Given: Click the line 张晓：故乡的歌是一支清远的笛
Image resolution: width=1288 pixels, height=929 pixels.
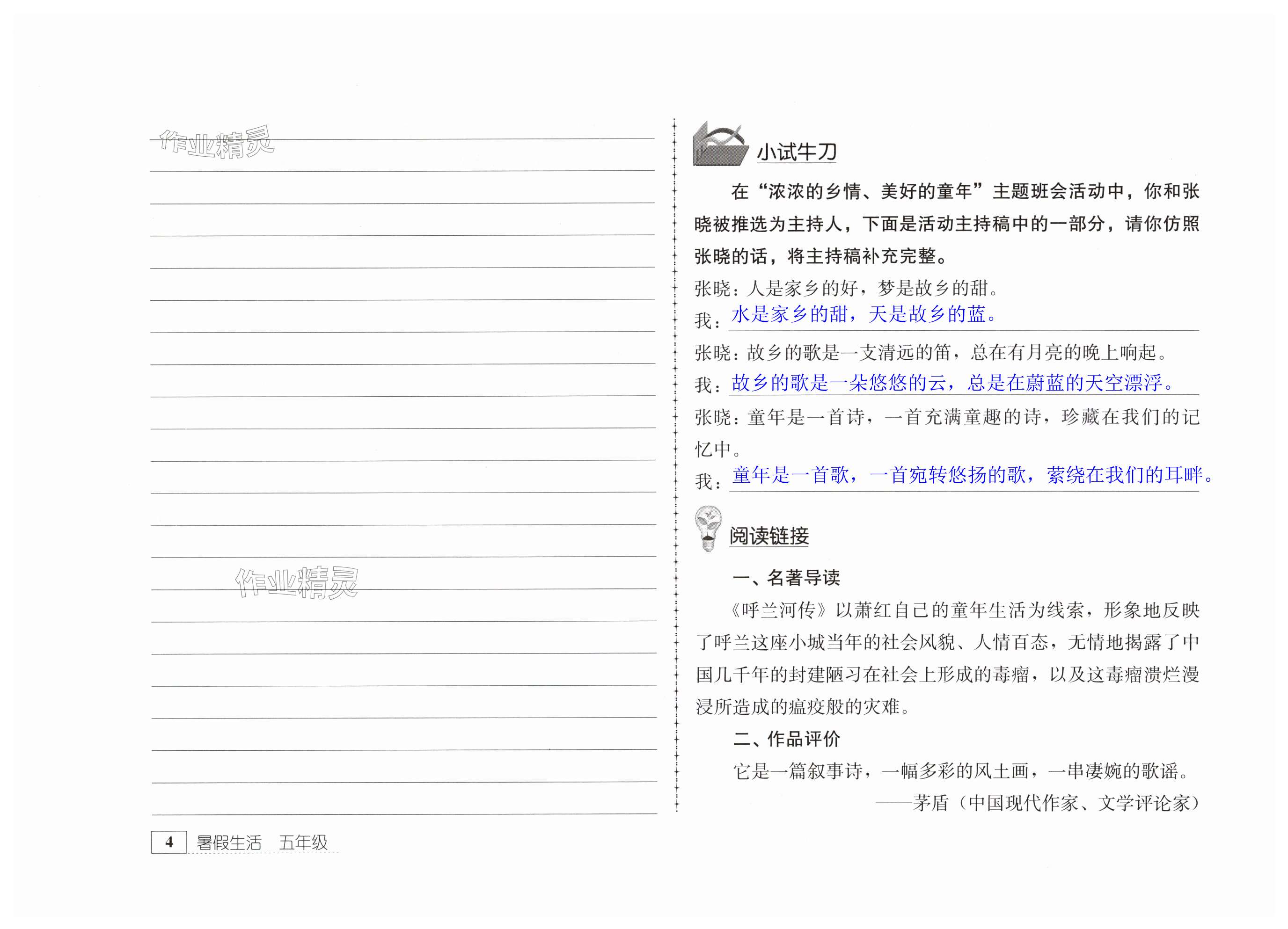Looking at the screenshot, I should click(x=931, y=353).
